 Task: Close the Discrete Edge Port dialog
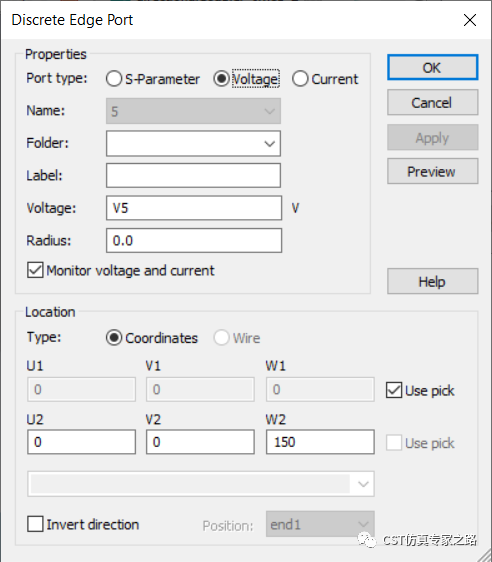pos(469,20)
